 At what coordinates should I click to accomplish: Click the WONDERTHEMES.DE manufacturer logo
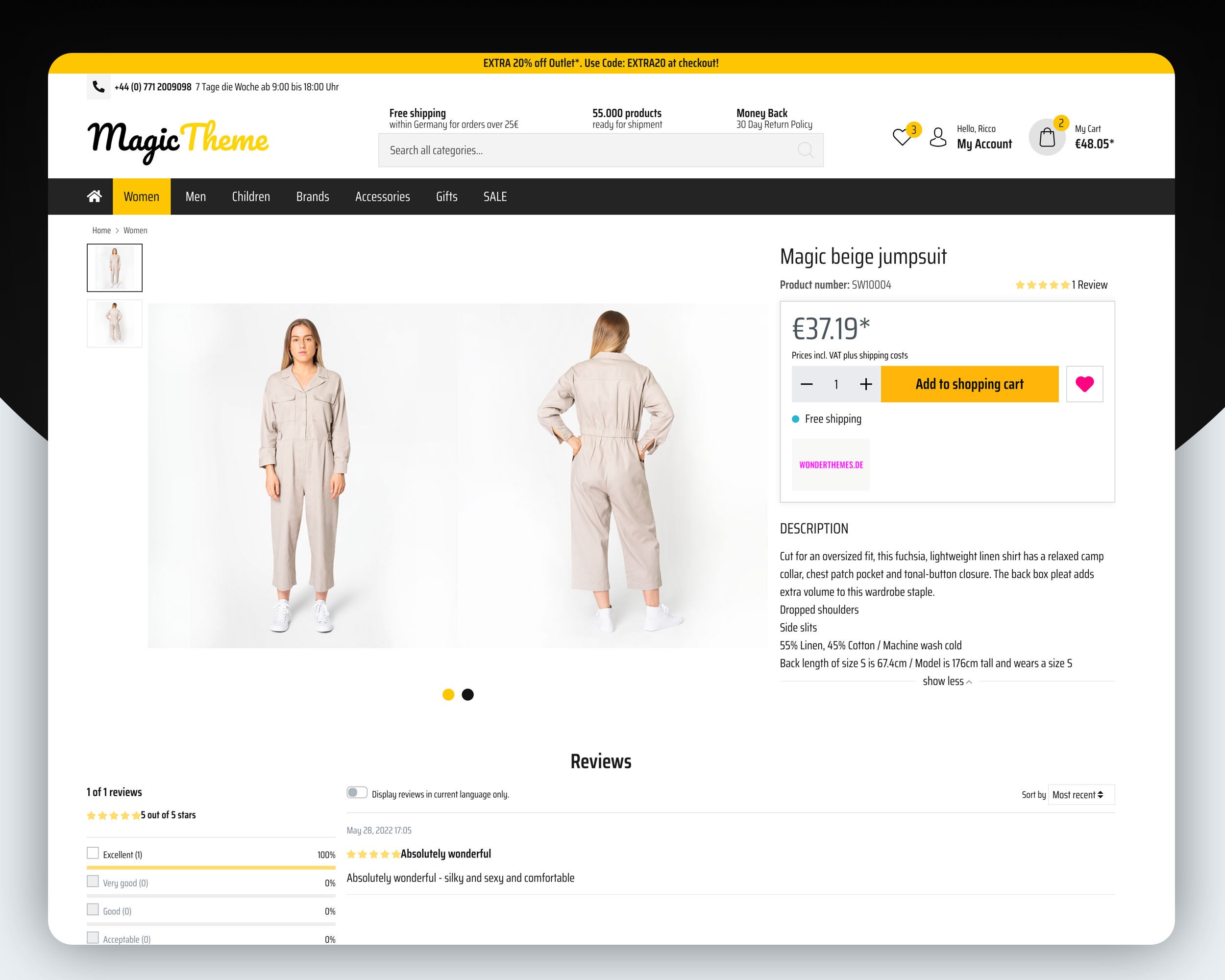(x=831, y=465)
